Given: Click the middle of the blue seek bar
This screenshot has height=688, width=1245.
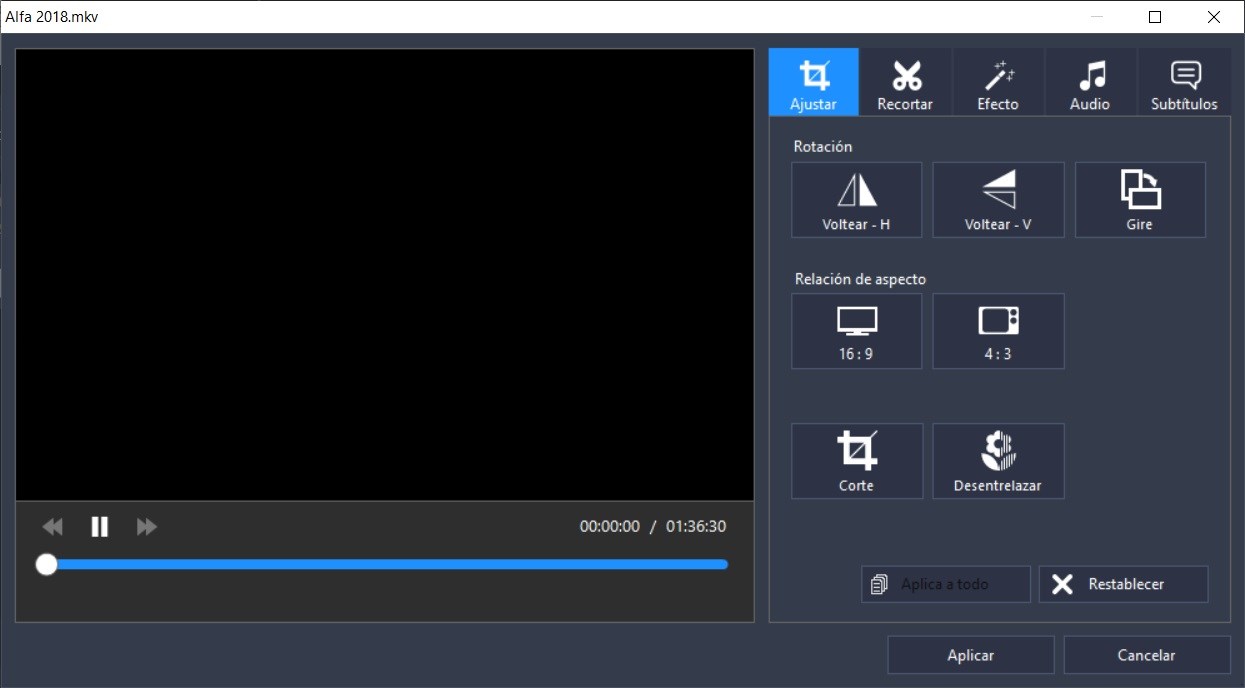Looking at the screenshot, I should (x=385, y=565).
